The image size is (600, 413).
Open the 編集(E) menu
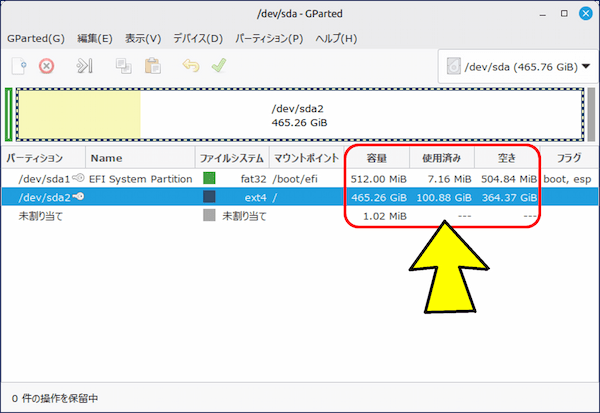(93, 39)
